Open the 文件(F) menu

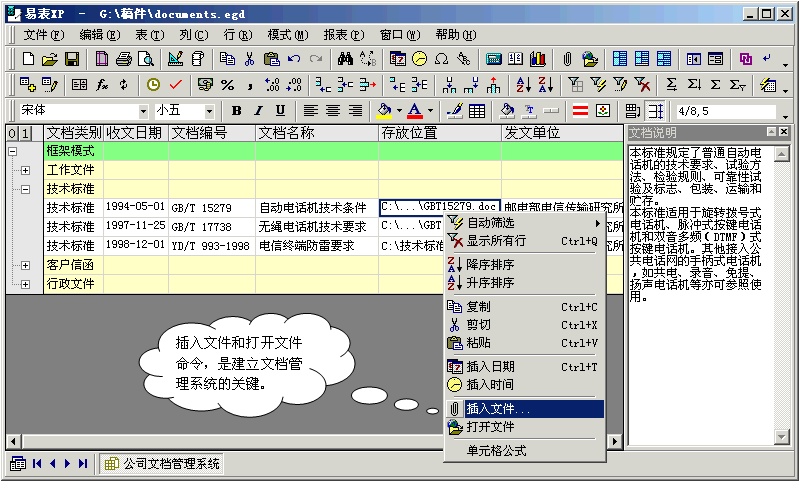(44, 35)
